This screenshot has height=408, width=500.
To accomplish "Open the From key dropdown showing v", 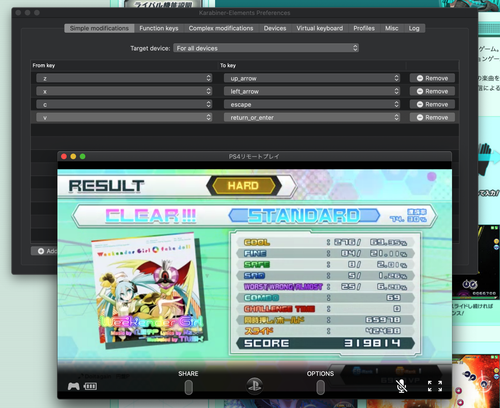I will tap(124, 117).
